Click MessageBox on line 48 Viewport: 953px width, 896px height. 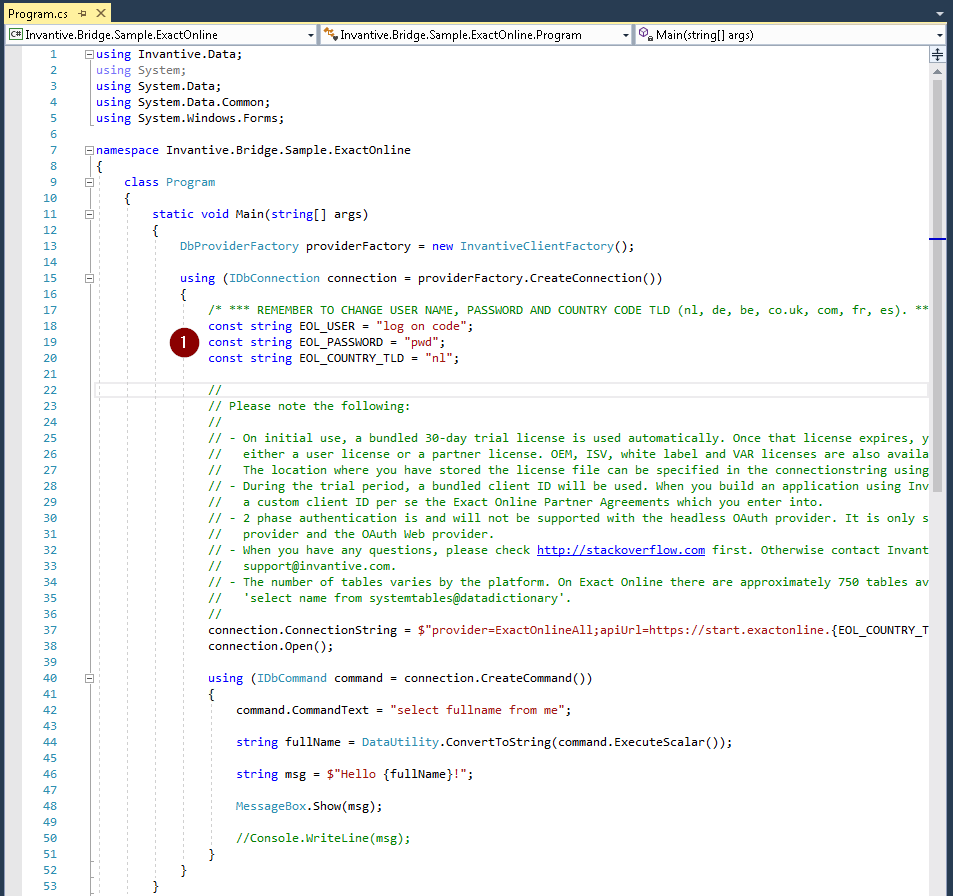point(271,806)
